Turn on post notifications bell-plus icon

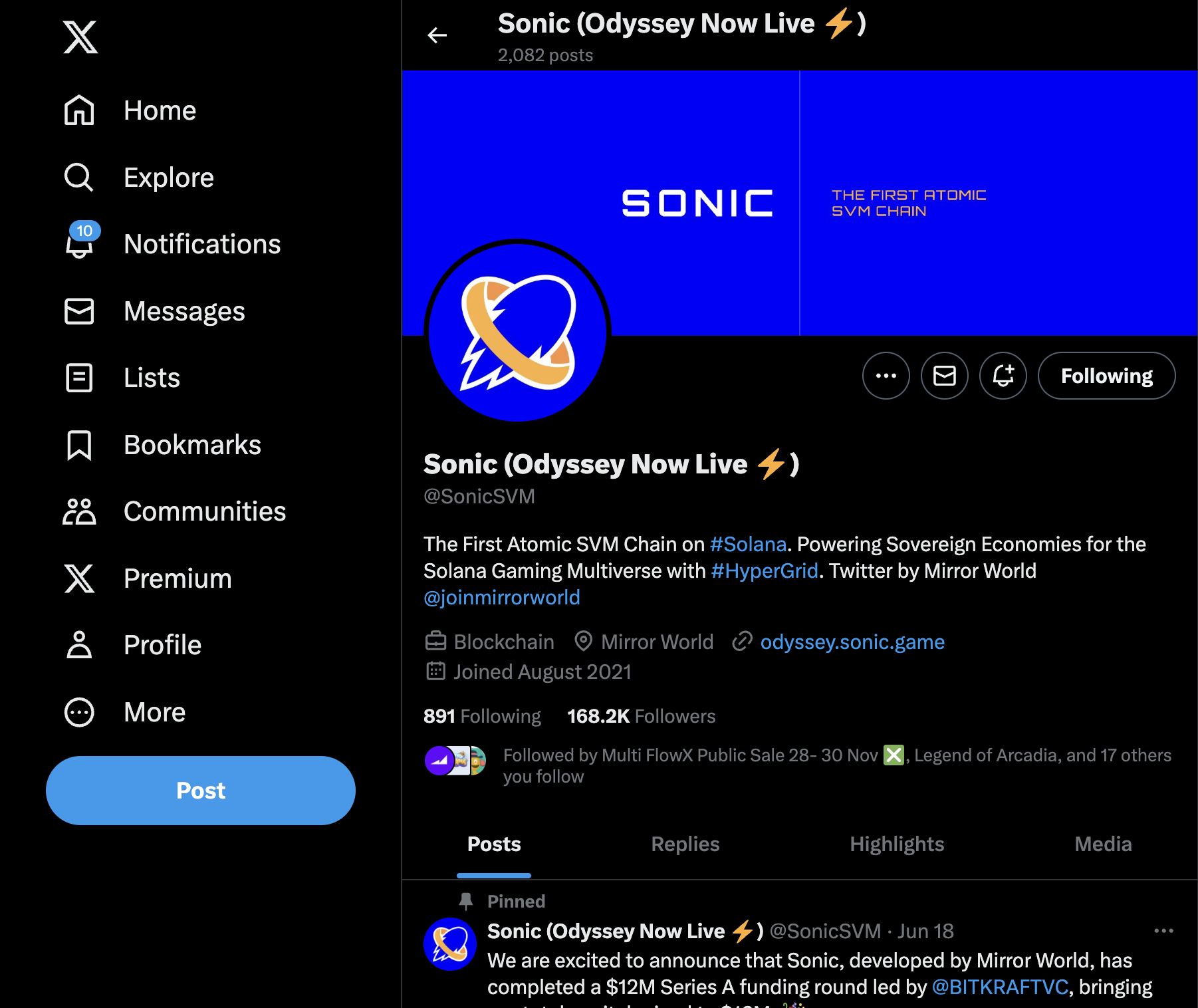pyautogui.click(x=1003, y=376)
